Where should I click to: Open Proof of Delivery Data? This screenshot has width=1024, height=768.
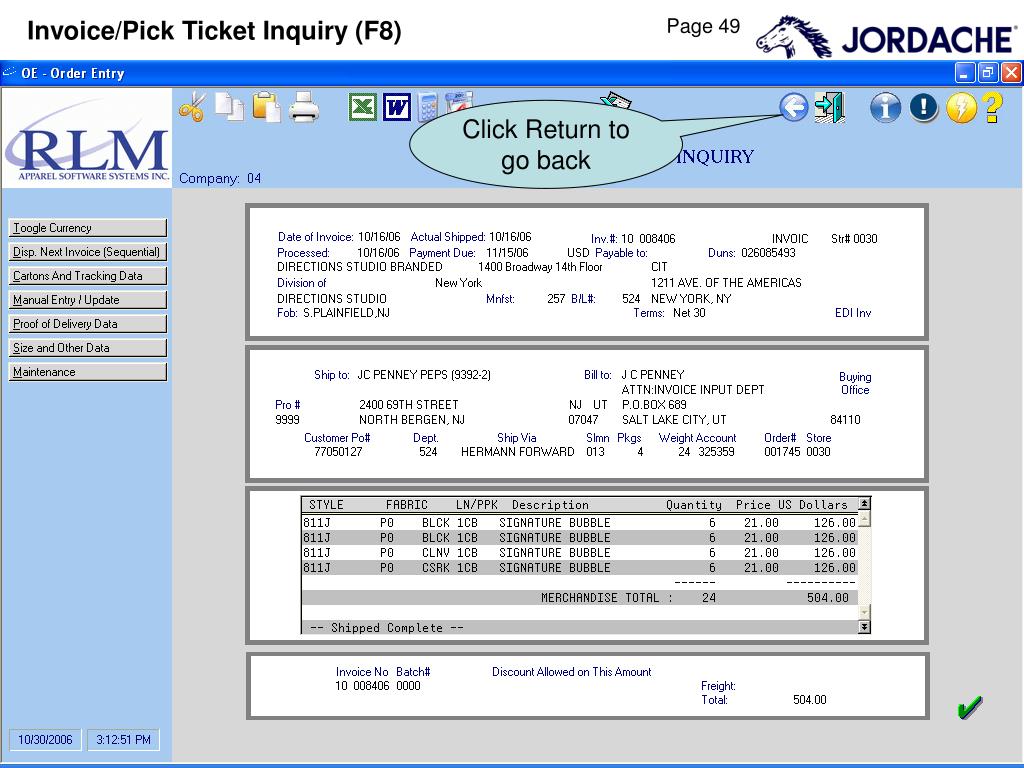pyautogui.click(x=88, y=324)
